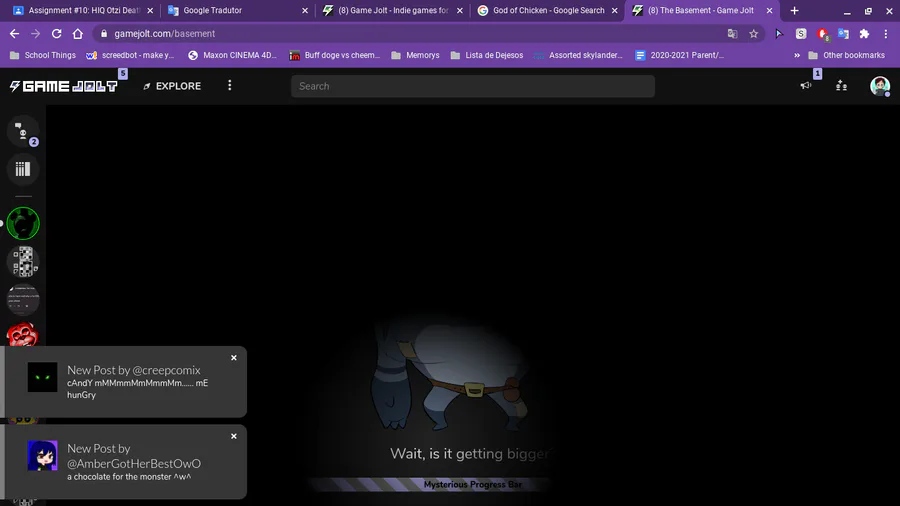
Task: Dismiss the AmberGotHerBestOwO post notification
Action: click(234, 436)
